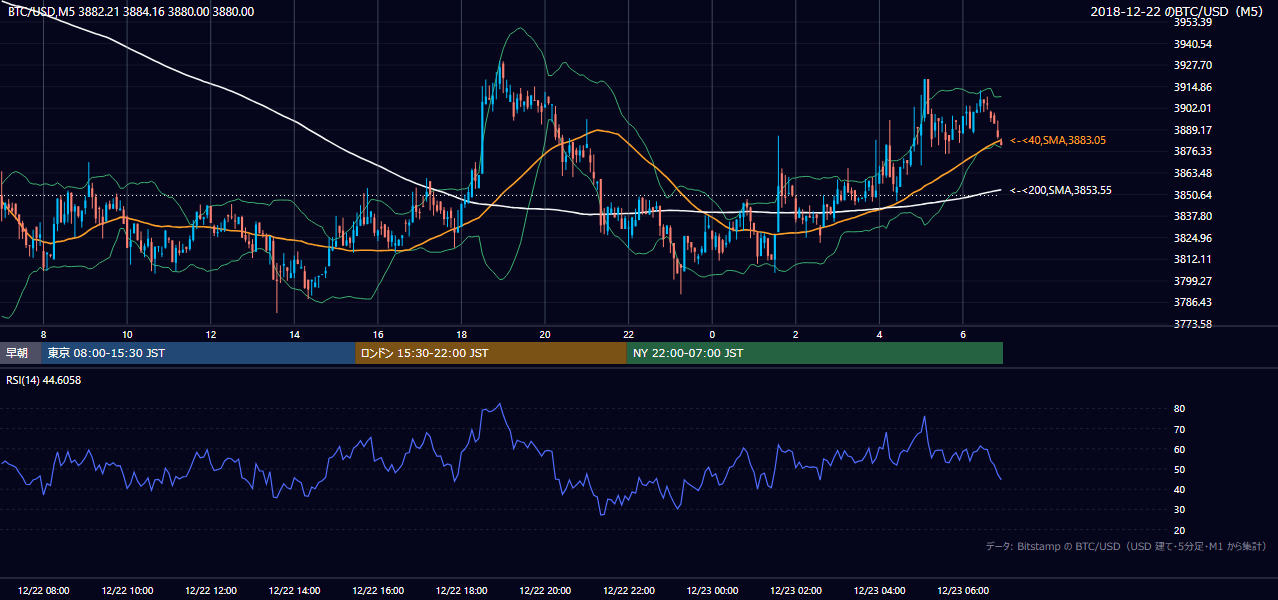The height and width of the screenshot is (600, 1278).
Task: Click the NY 22:00-07:00 JST session bar
Action: [815, 353]
